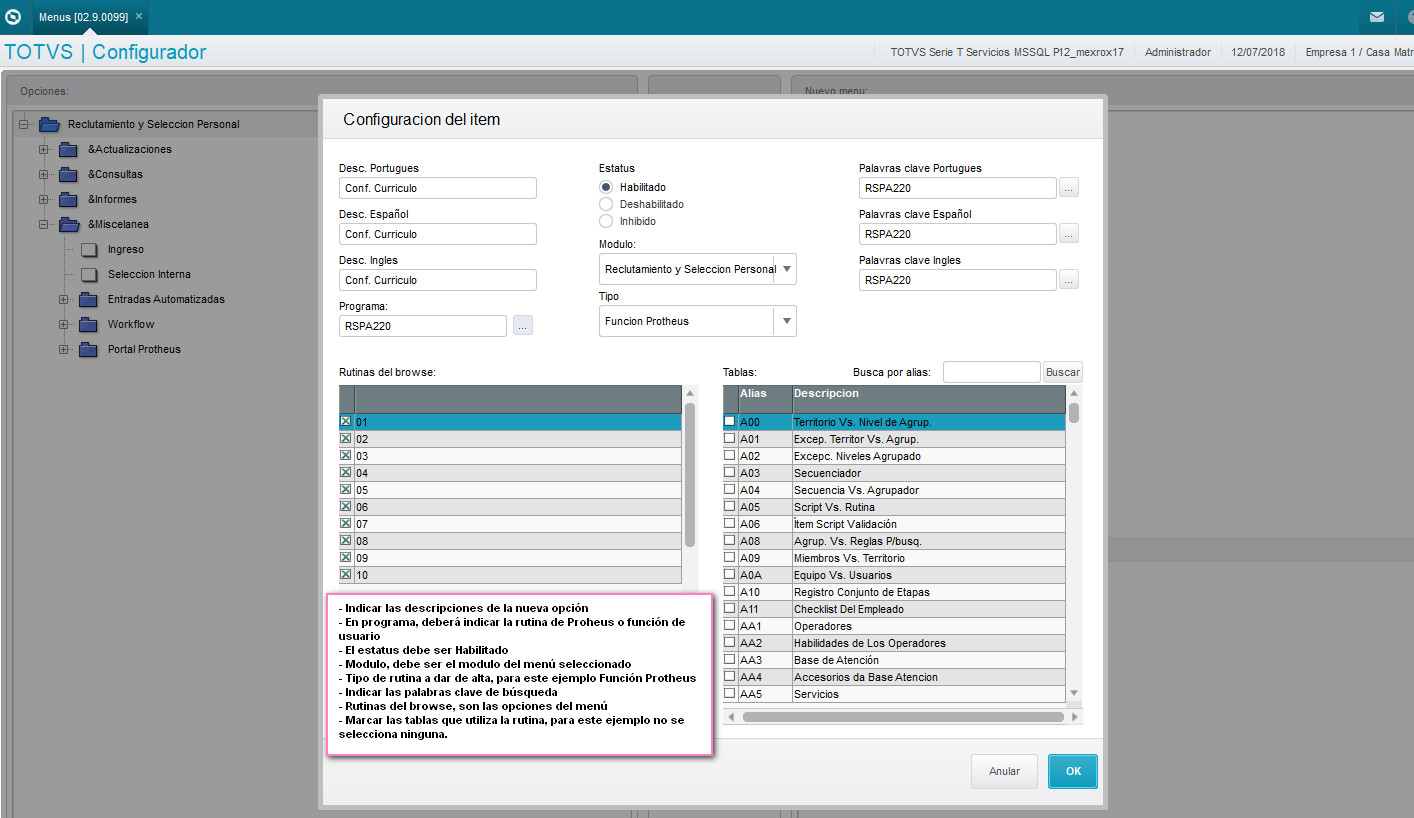Check the A00 table alias checkbox
This screenshot has height=818, width=1414.
tap(730, 422)
